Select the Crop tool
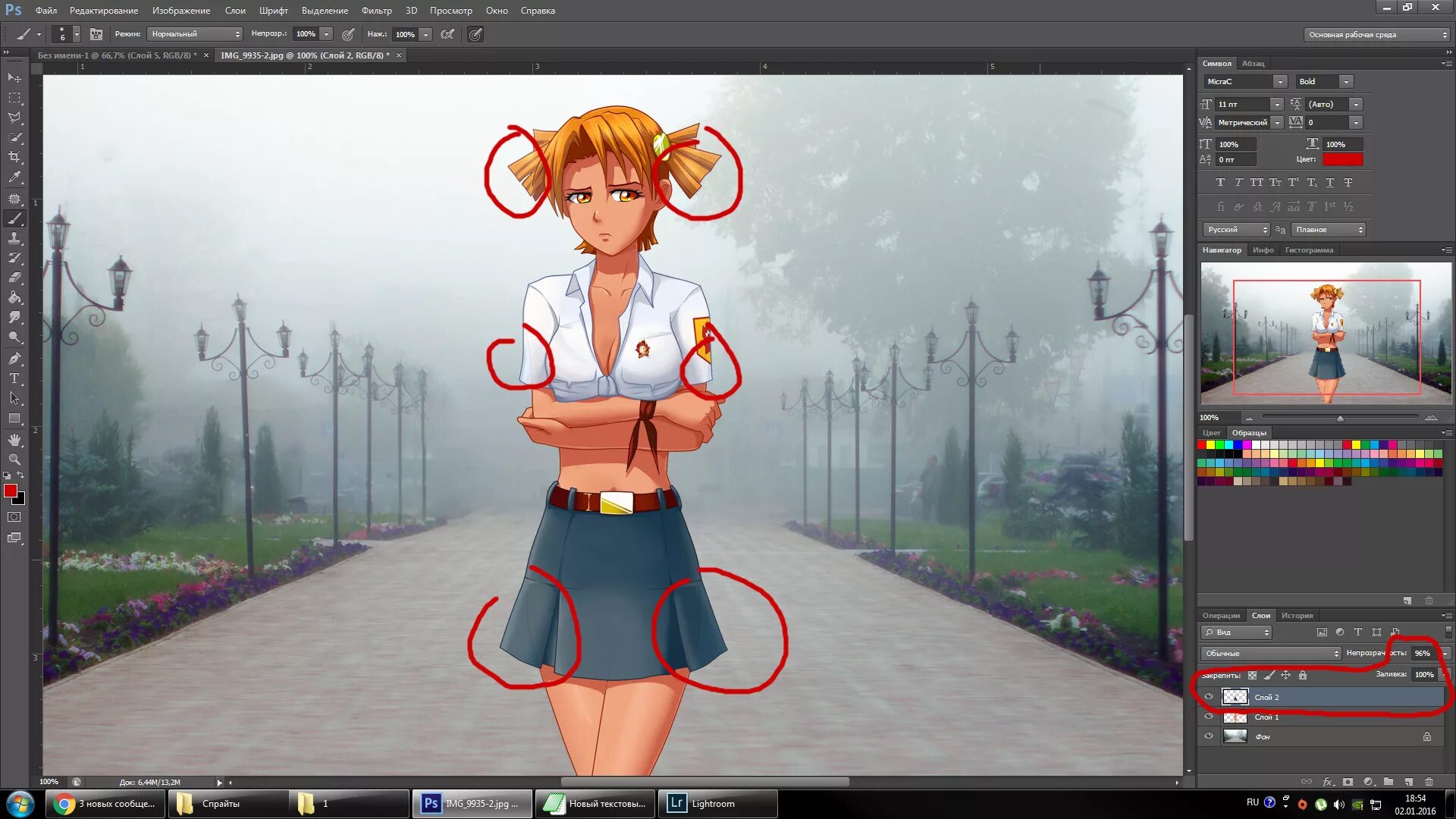1456x819 pixels. (x=14, y=157)
